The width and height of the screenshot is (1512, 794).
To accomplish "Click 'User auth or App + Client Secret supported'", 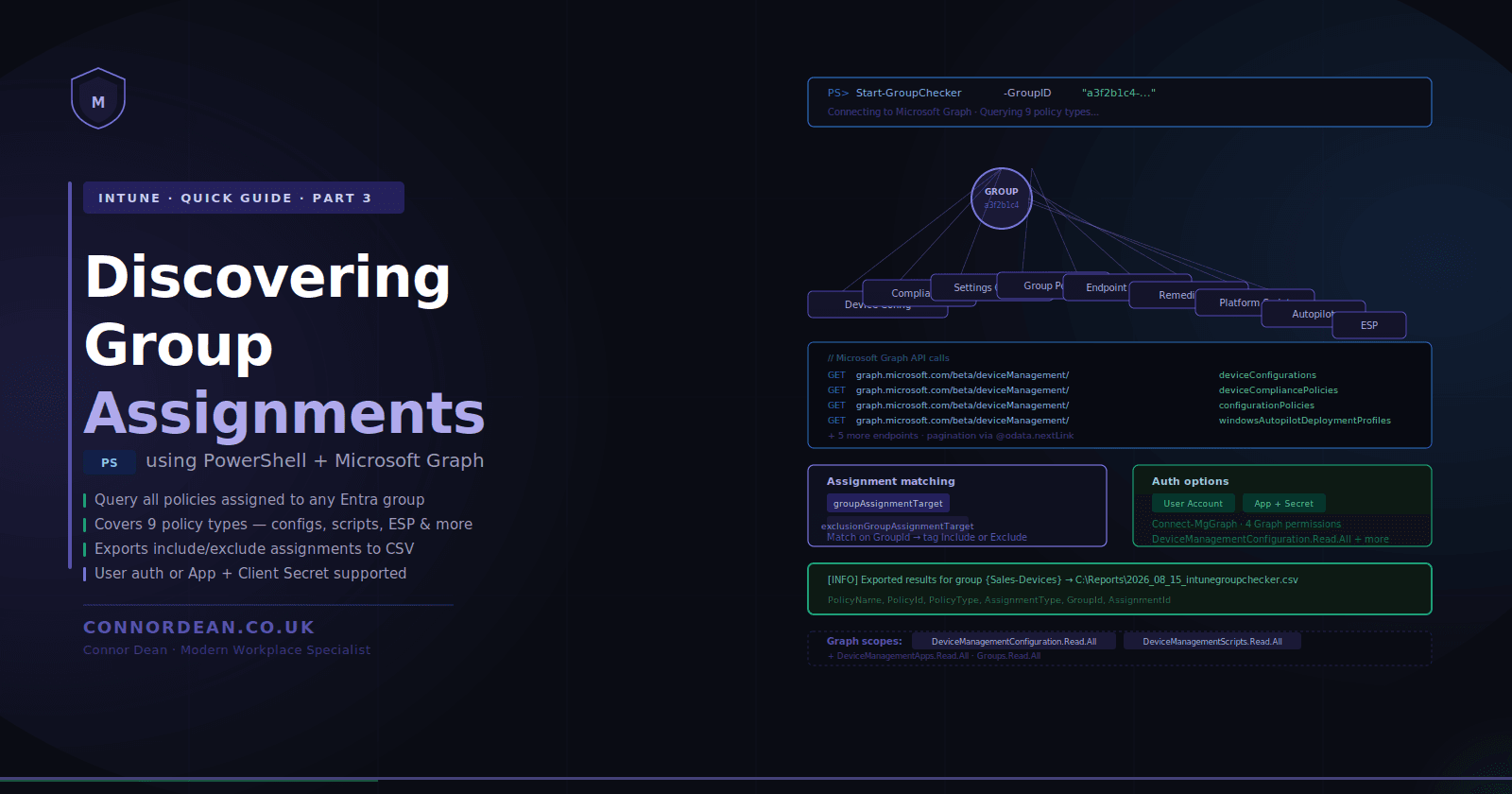I will [250, 574].
